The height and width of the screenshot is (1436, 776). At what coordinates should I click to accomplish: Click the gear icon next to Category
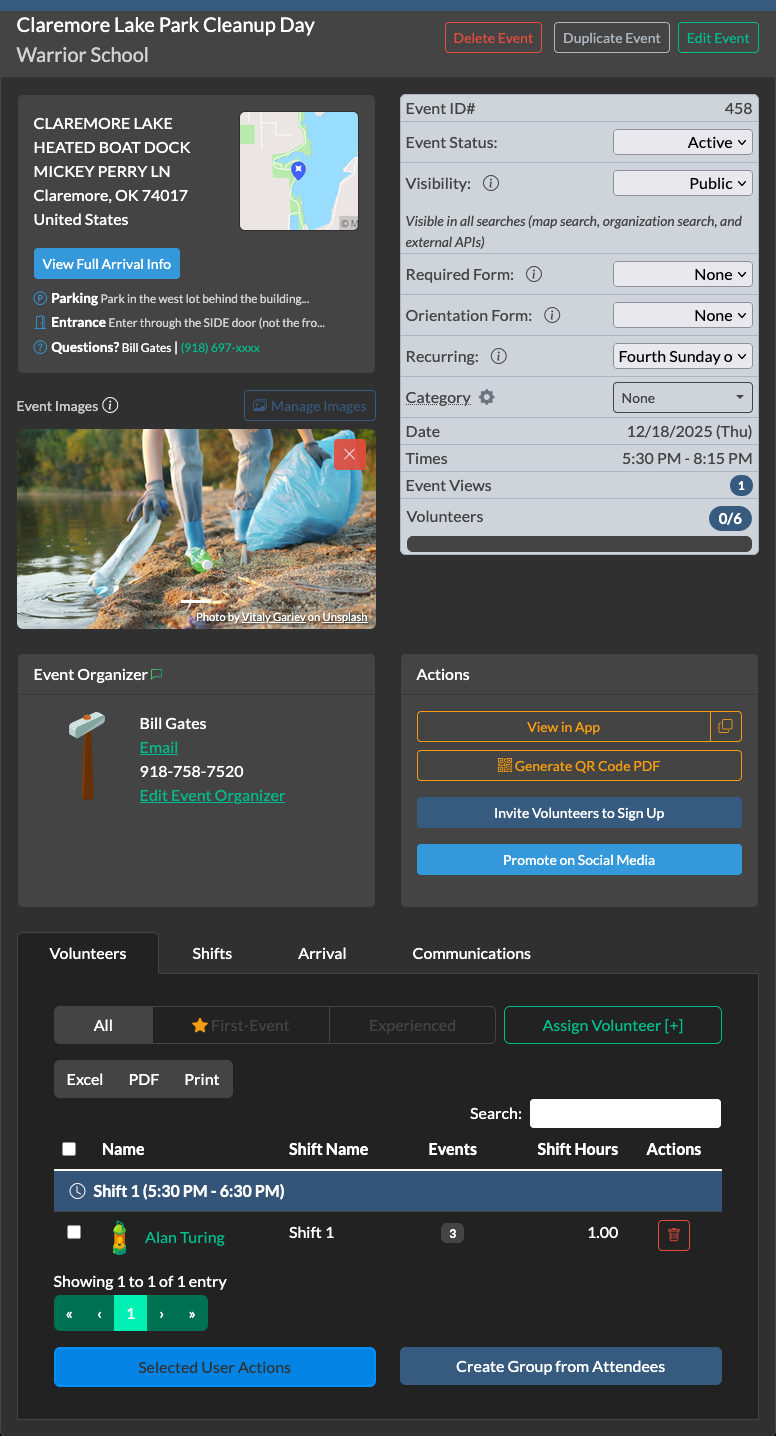click(x=487, y=397)
